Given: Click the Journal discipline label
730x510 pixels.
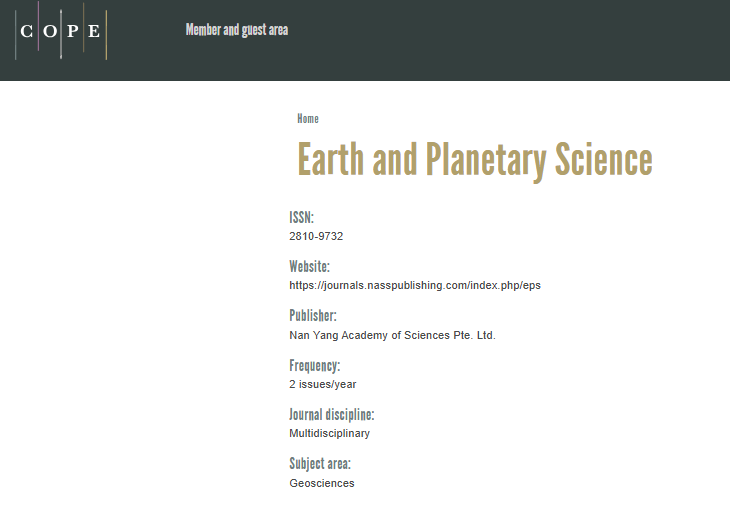Looking at the screenshot, I should pyautogui.click(x=331, y=415).
